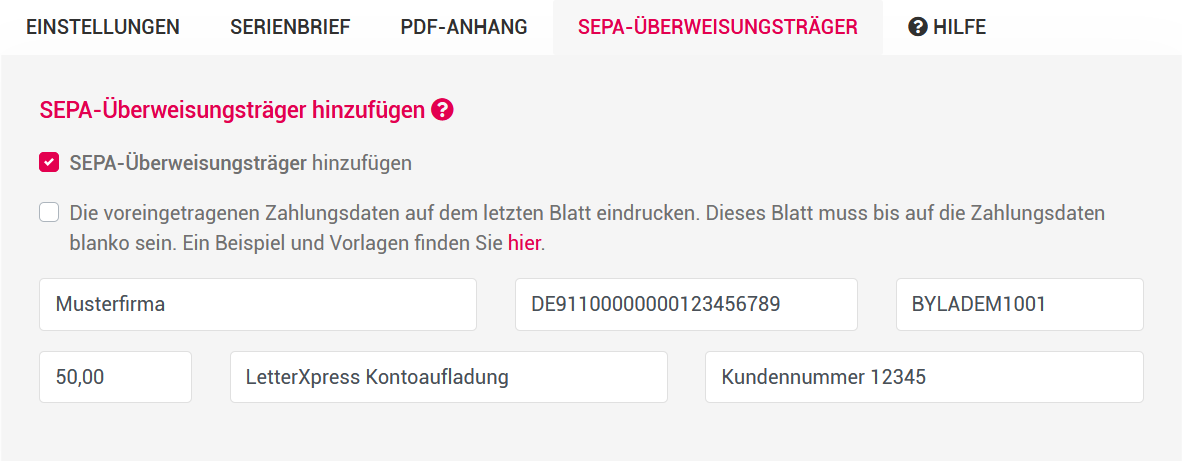This screenshot has width=1182, height=461.
Task: Enable printing payment data on last sheet checkbox
Action: pos(49,212)
